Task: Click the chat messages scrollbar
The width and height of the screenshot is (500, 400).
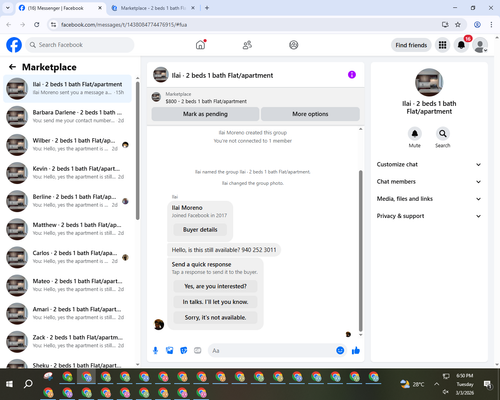Action: click(x=360, y=250)
